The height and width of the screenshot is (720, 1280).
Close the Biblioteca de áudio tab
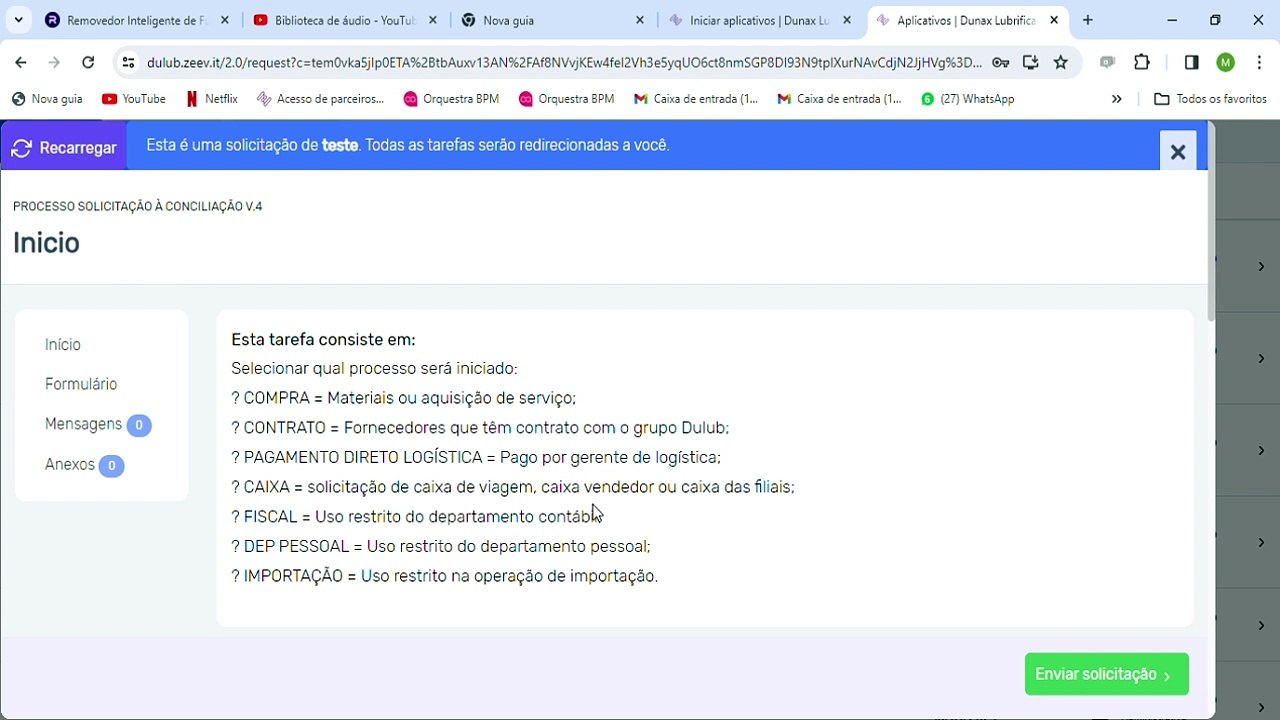click(433, 20)
